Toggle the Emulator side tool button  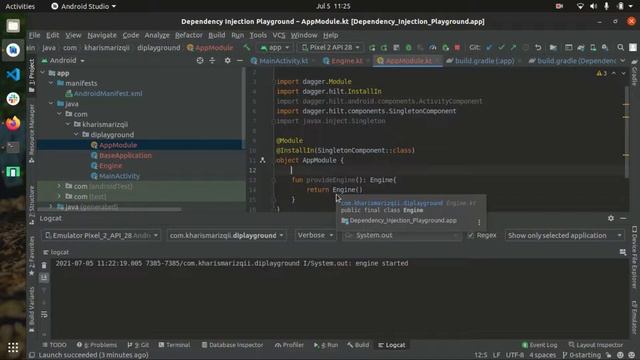pyautogui.click(x=634, y=318)
